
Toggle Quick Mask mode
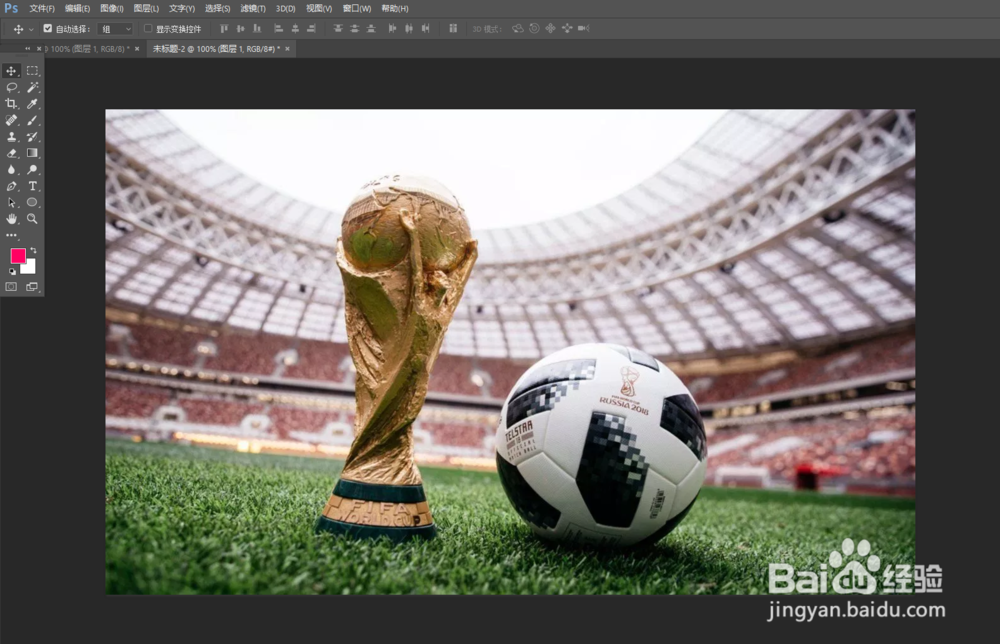click(11, 287)
